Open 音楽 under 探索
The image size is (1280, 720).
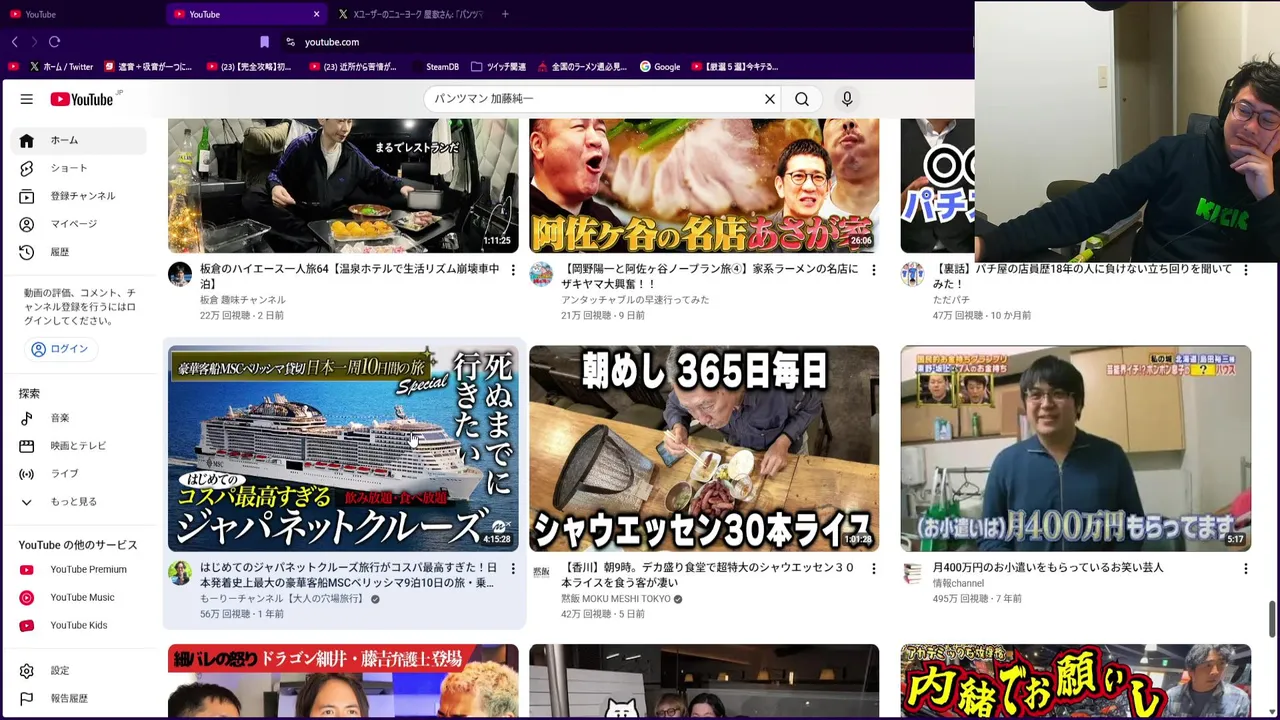pyautogui.click(x=78, y=418)
